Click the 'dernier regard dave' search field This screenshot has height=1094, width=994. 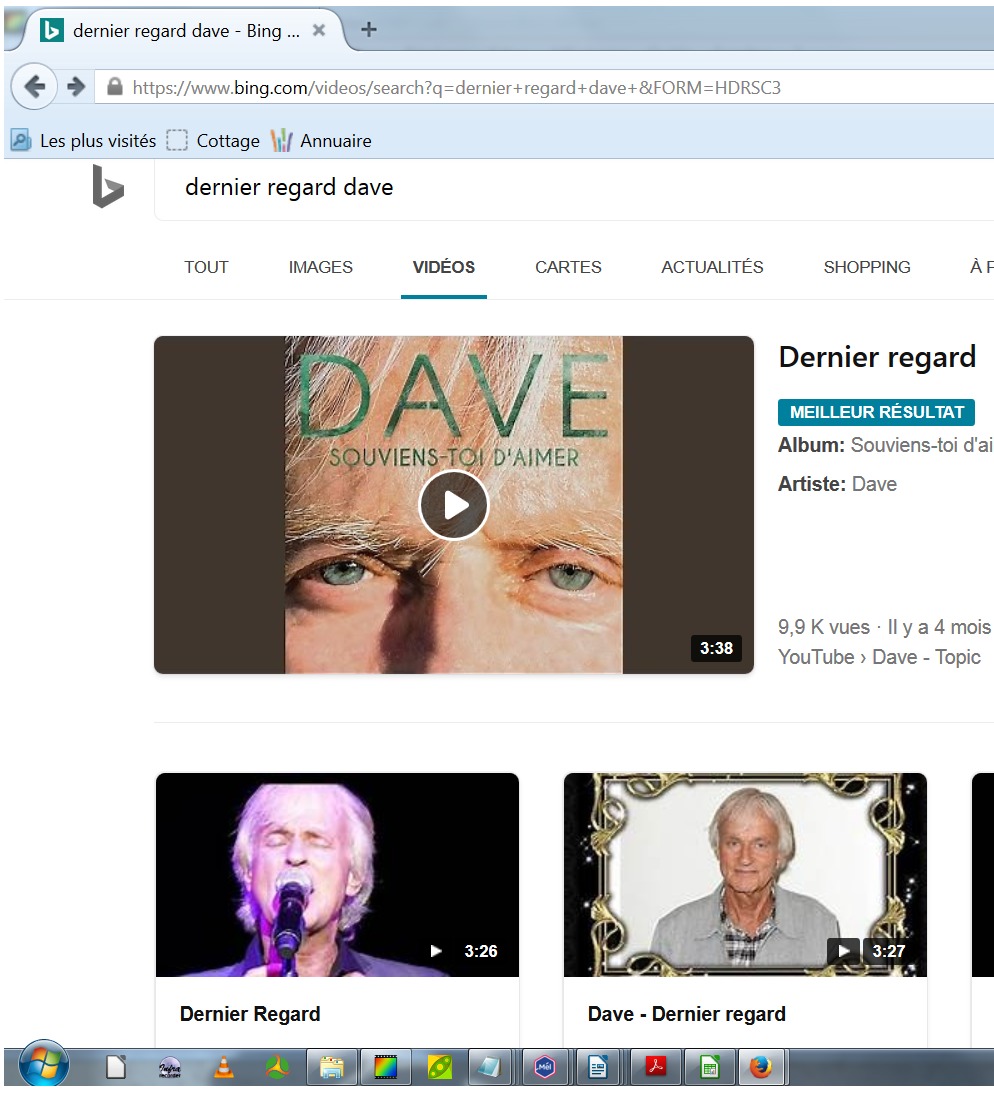(x=573, y=187)
